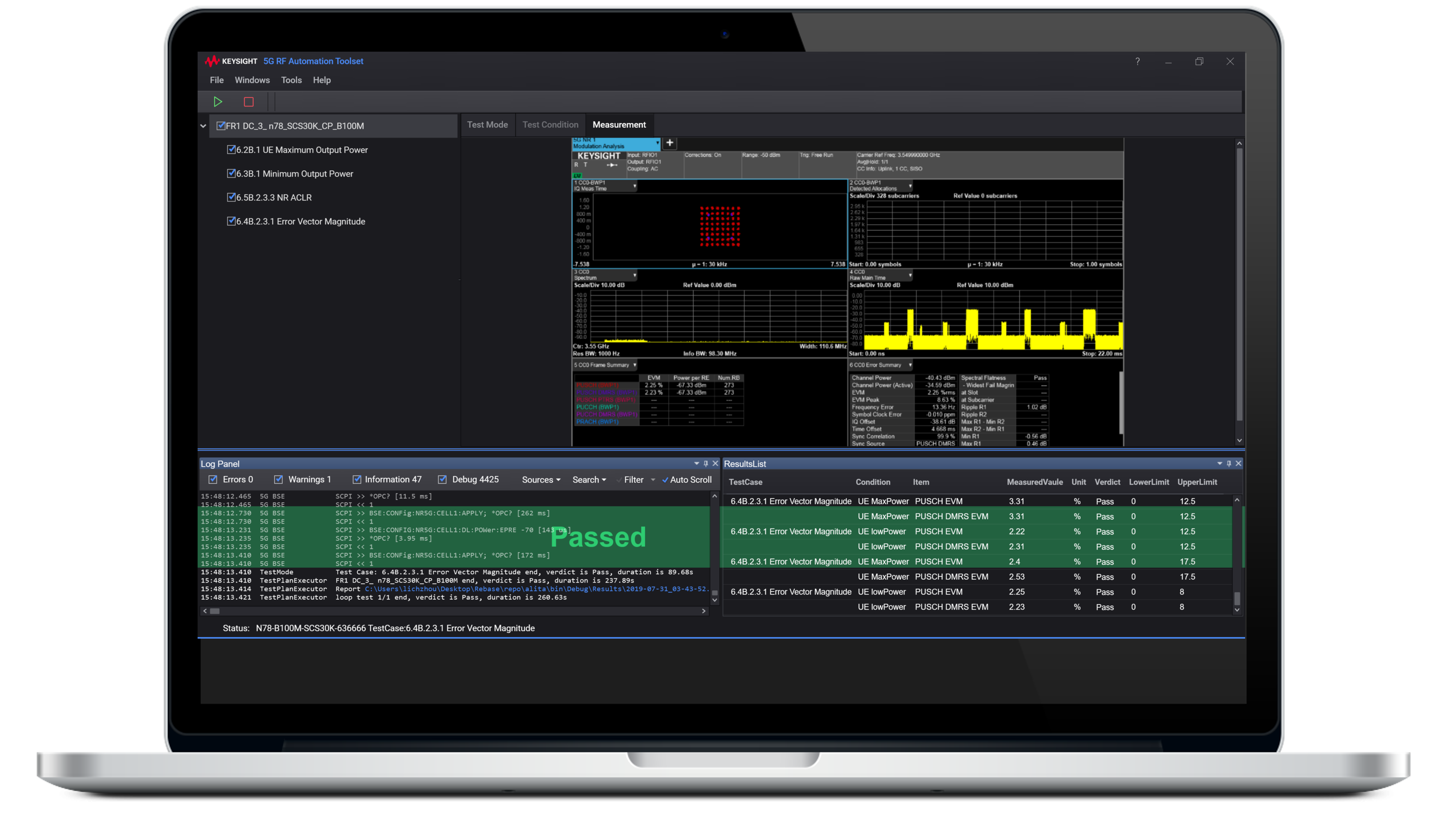Uncheck 6.2B.1 UE Maximum Output Power
Screen dimensions: 1456x817
pos(231,150)
